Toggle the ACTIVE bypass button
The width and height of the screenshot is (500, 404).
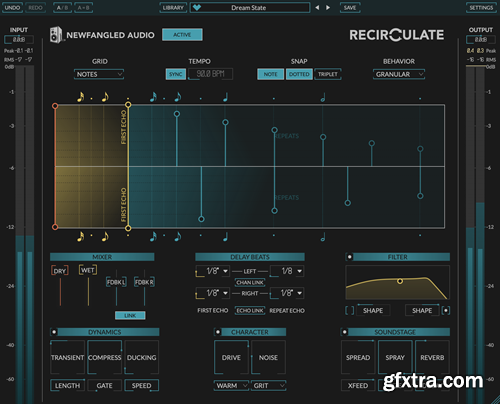(x=182, y=35)
